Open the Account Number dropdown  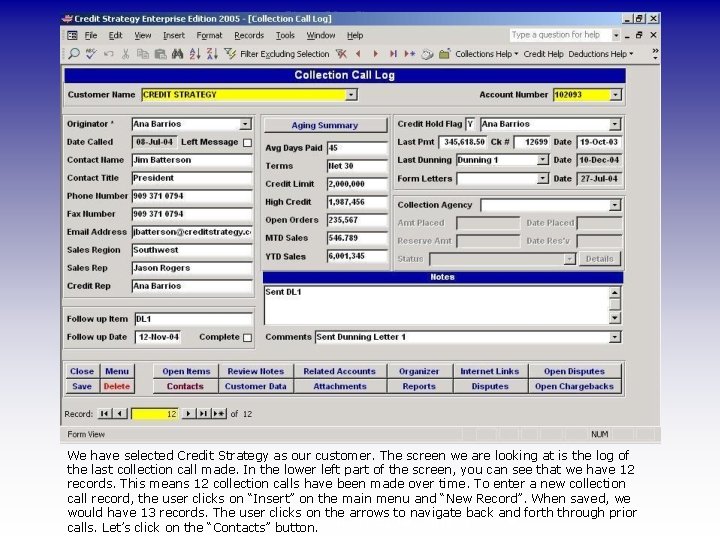point(615,95)
